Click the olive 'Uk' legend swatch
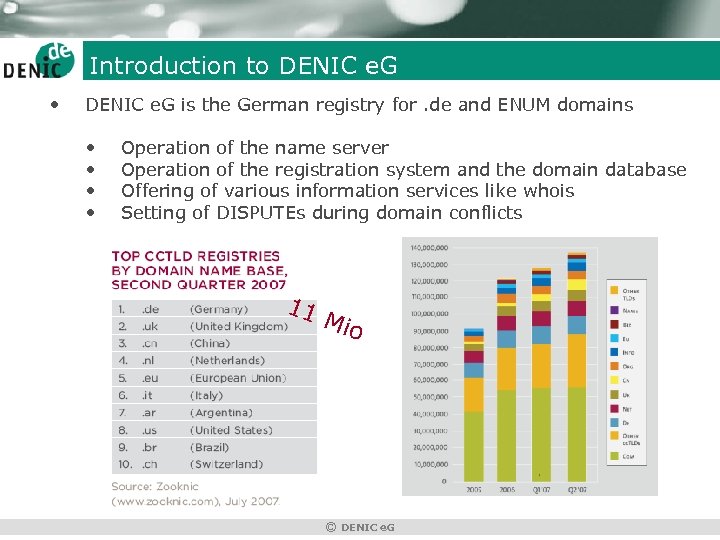 (x=614, y=394)
